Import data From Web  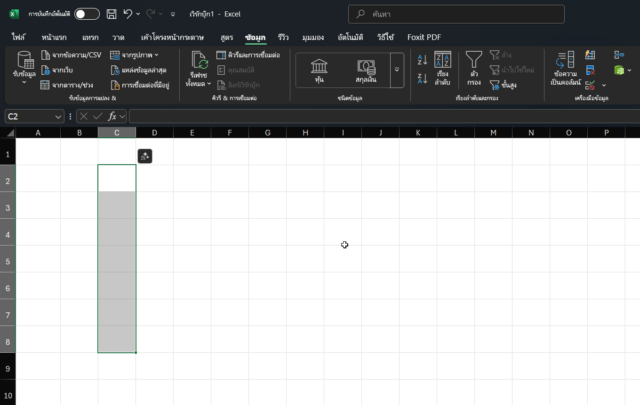pos(57,70)
